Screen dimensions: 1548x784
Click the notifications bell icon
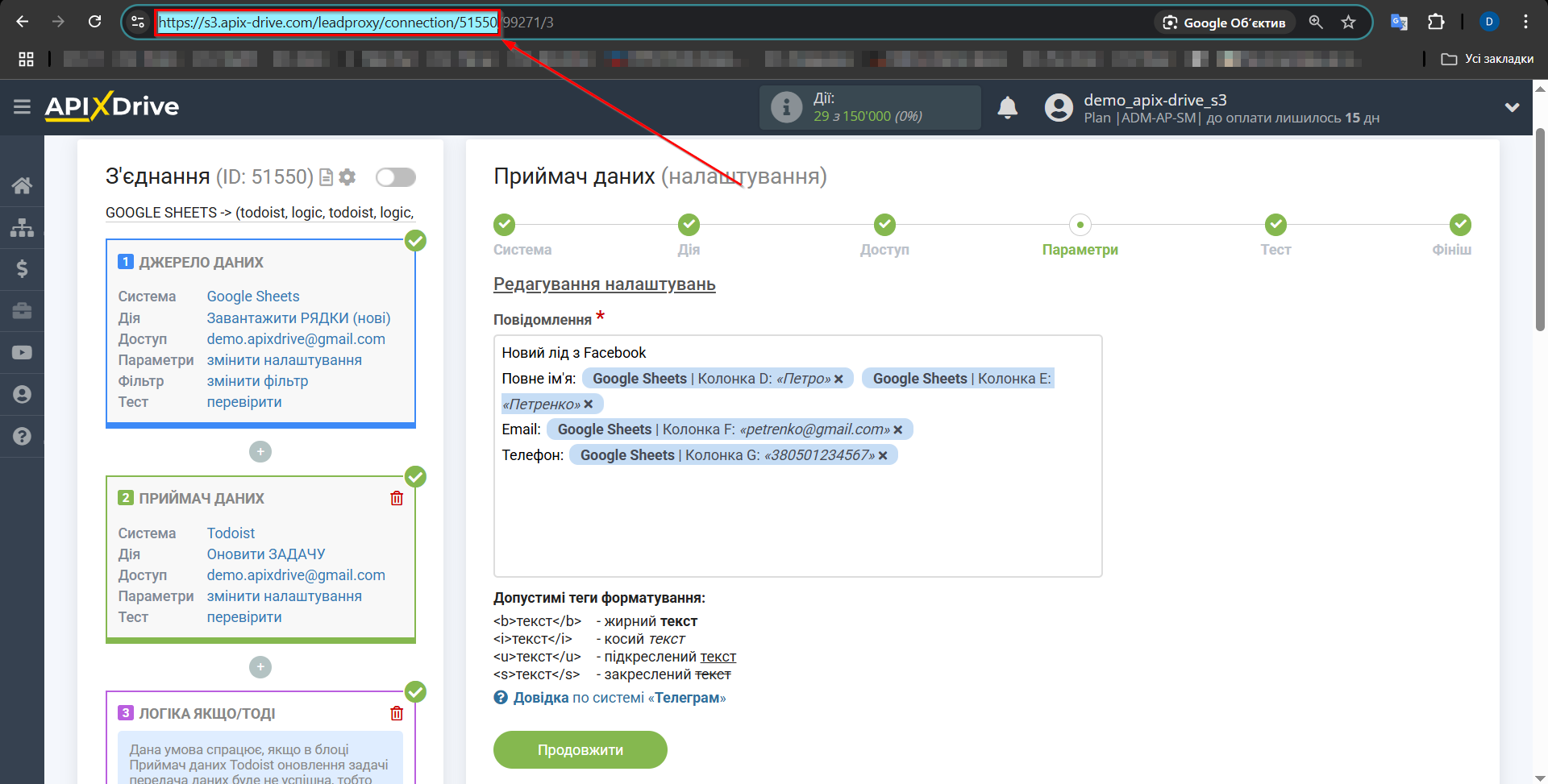tap(1007, 107)
